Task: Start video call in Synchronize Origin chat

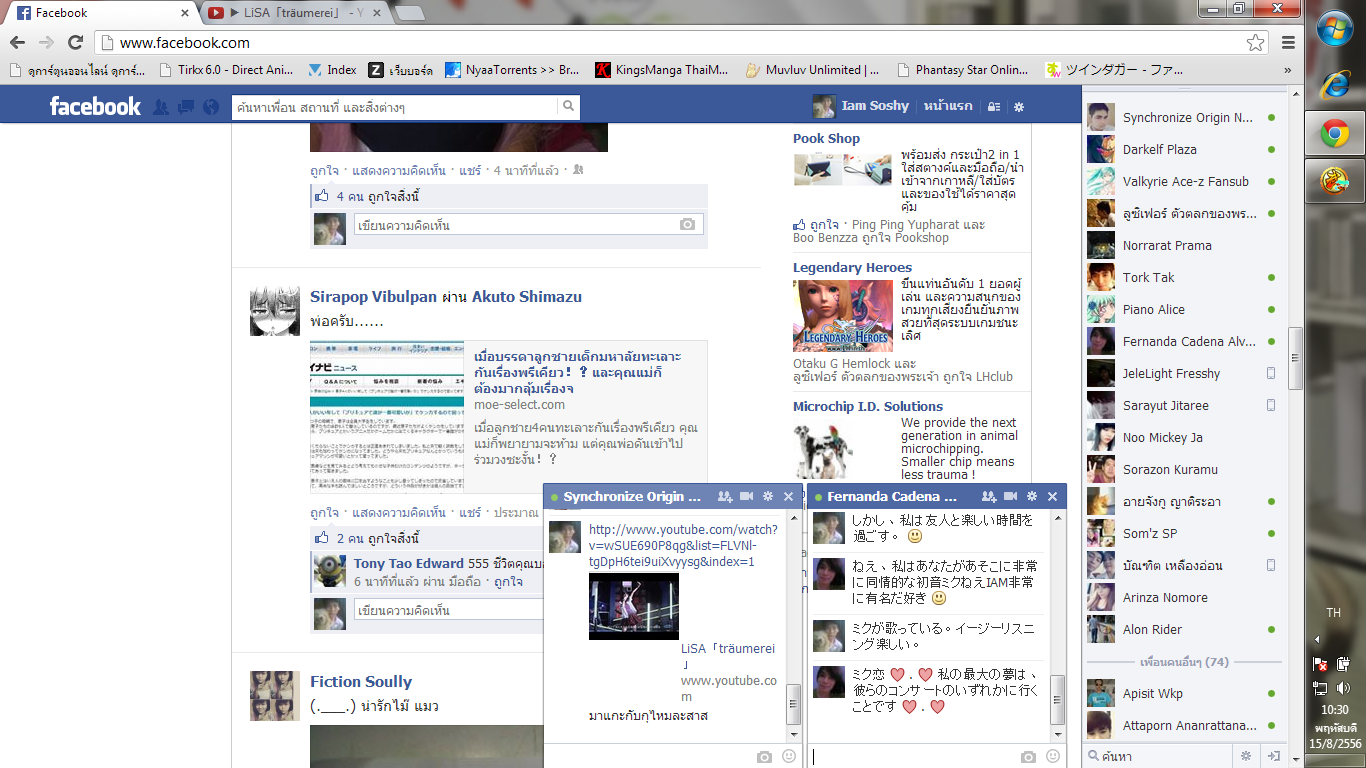Action: 747,496
